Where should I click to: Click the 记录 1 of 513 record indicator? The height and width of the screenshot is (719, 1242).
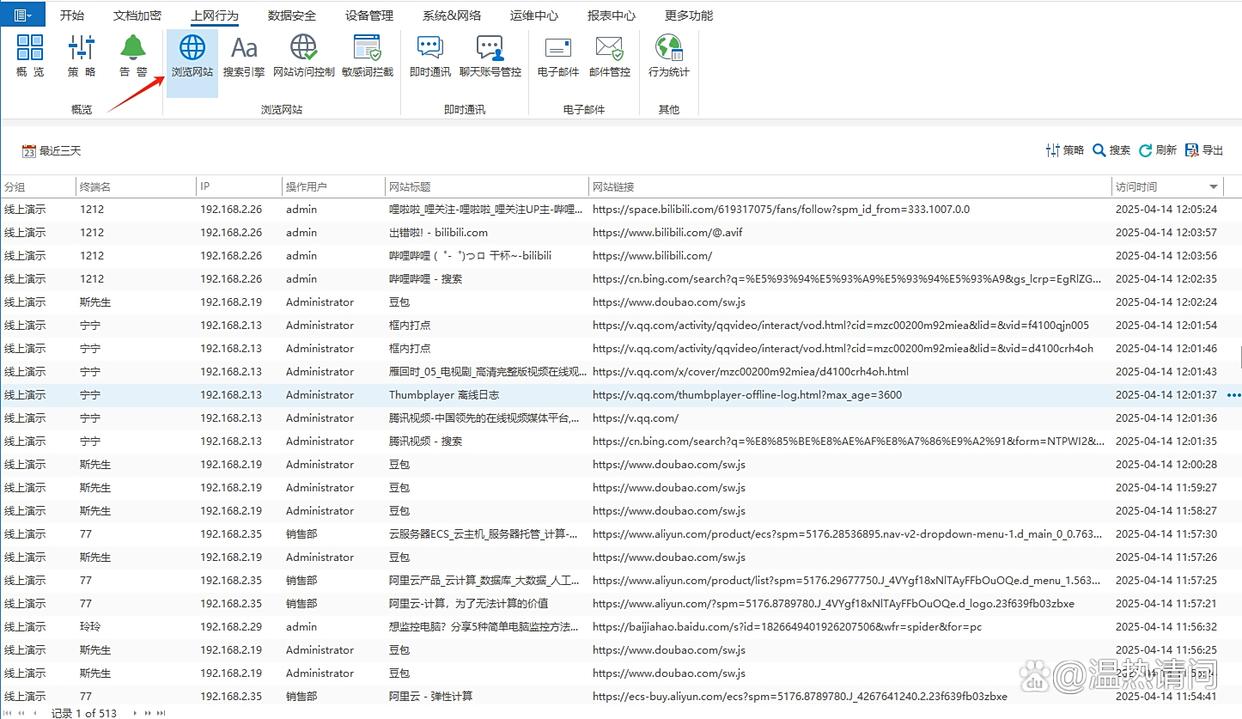coord(84,713)
